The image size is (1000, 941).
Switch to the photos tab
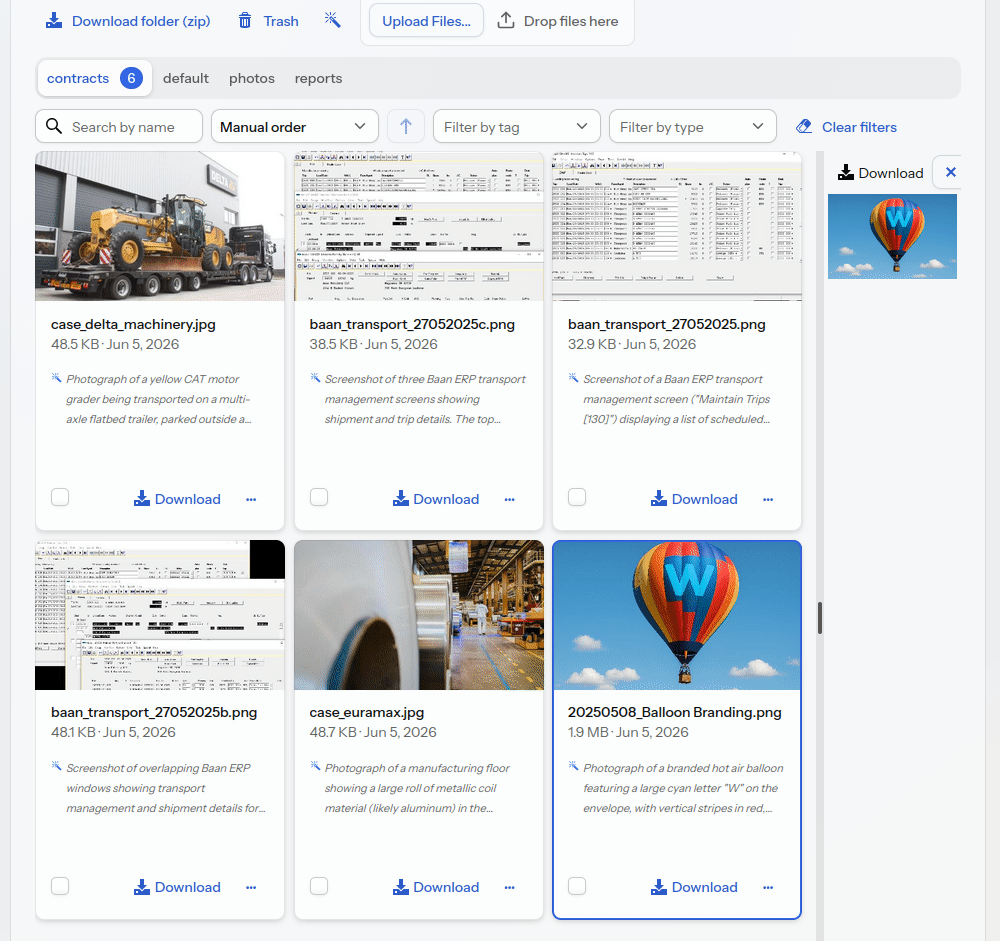coord(252,78)
